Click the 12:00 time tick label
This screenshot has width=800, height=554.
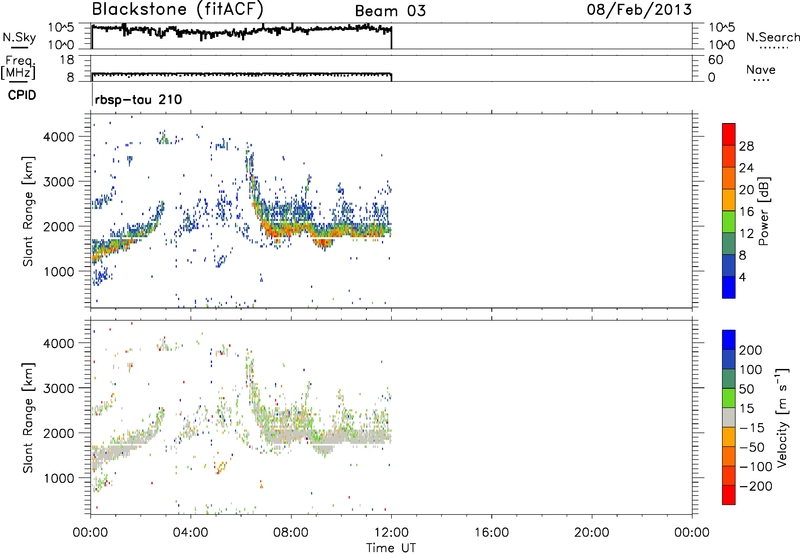click(x=391, y=533)
